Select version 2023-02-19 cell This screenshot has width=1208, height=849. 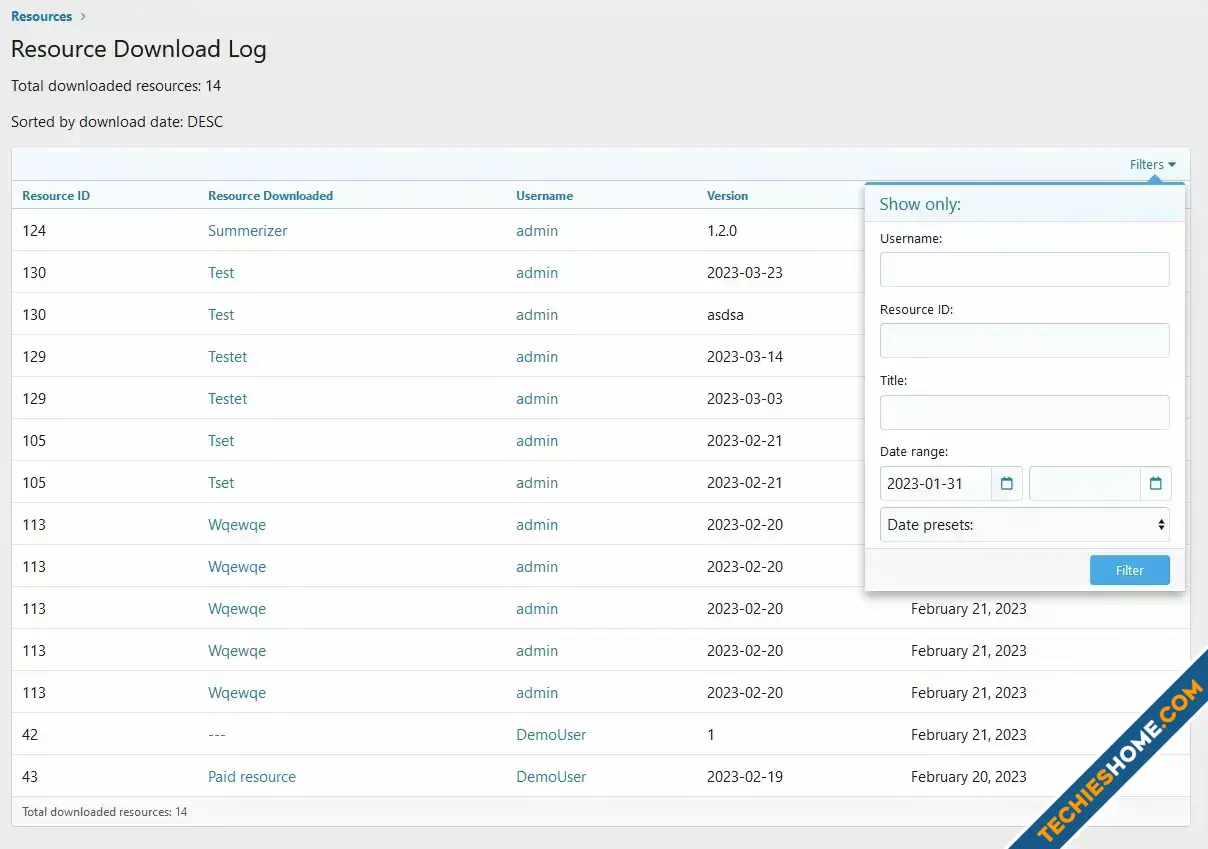pyautogui.click(x=745, y=777)
